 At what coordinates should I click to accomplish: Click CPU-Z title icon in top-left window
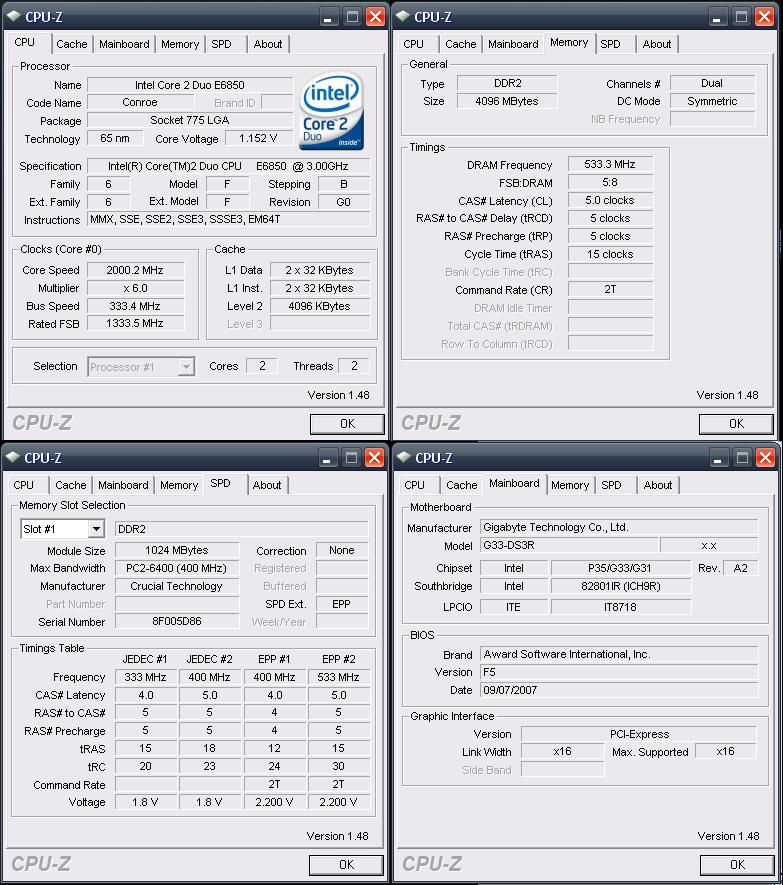click(x=14, y=16)
